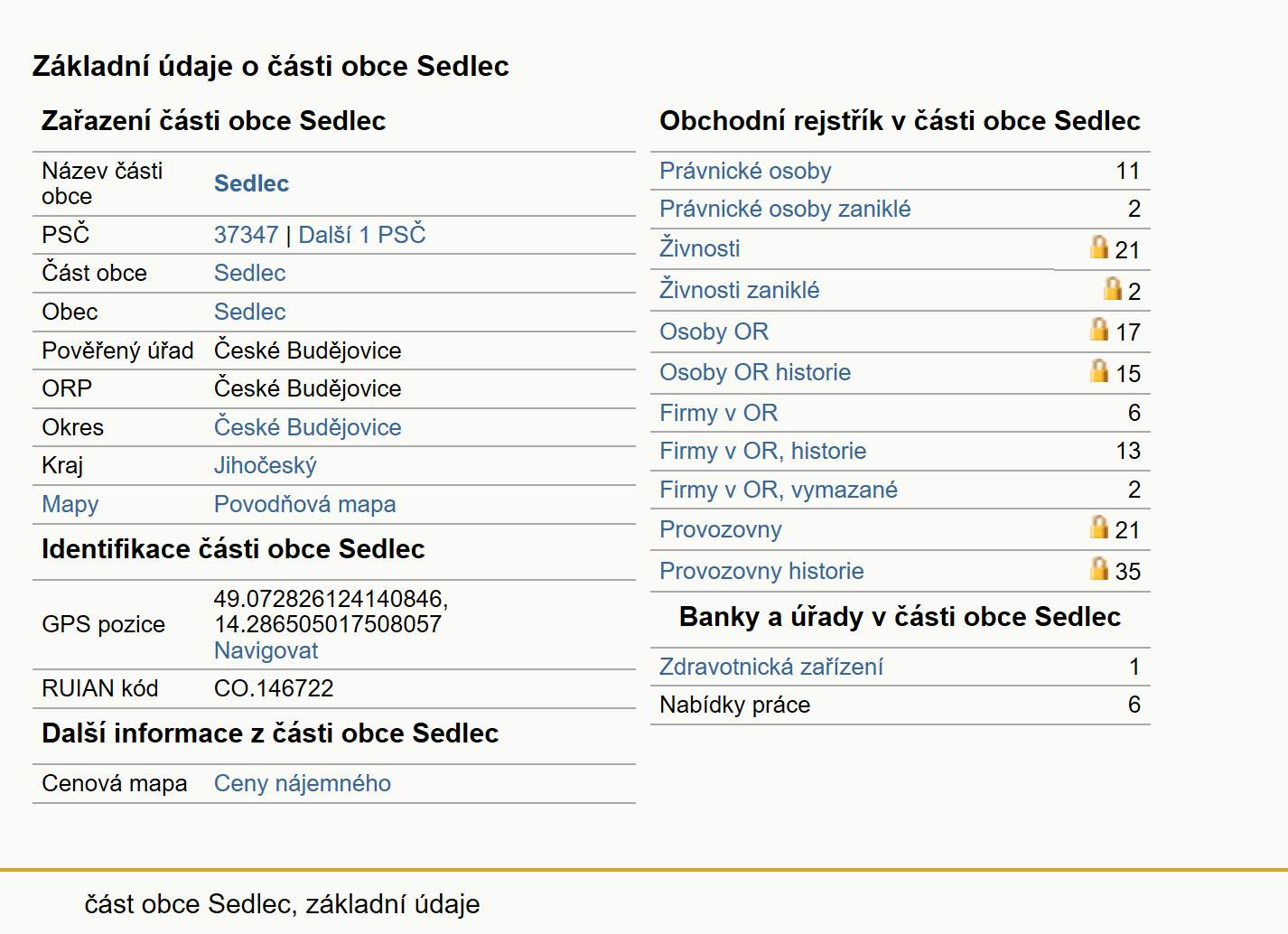Viewport: 1288px width, 934px height.
Task: Open the Další 1 PSČ link
Action: point(361,235)
